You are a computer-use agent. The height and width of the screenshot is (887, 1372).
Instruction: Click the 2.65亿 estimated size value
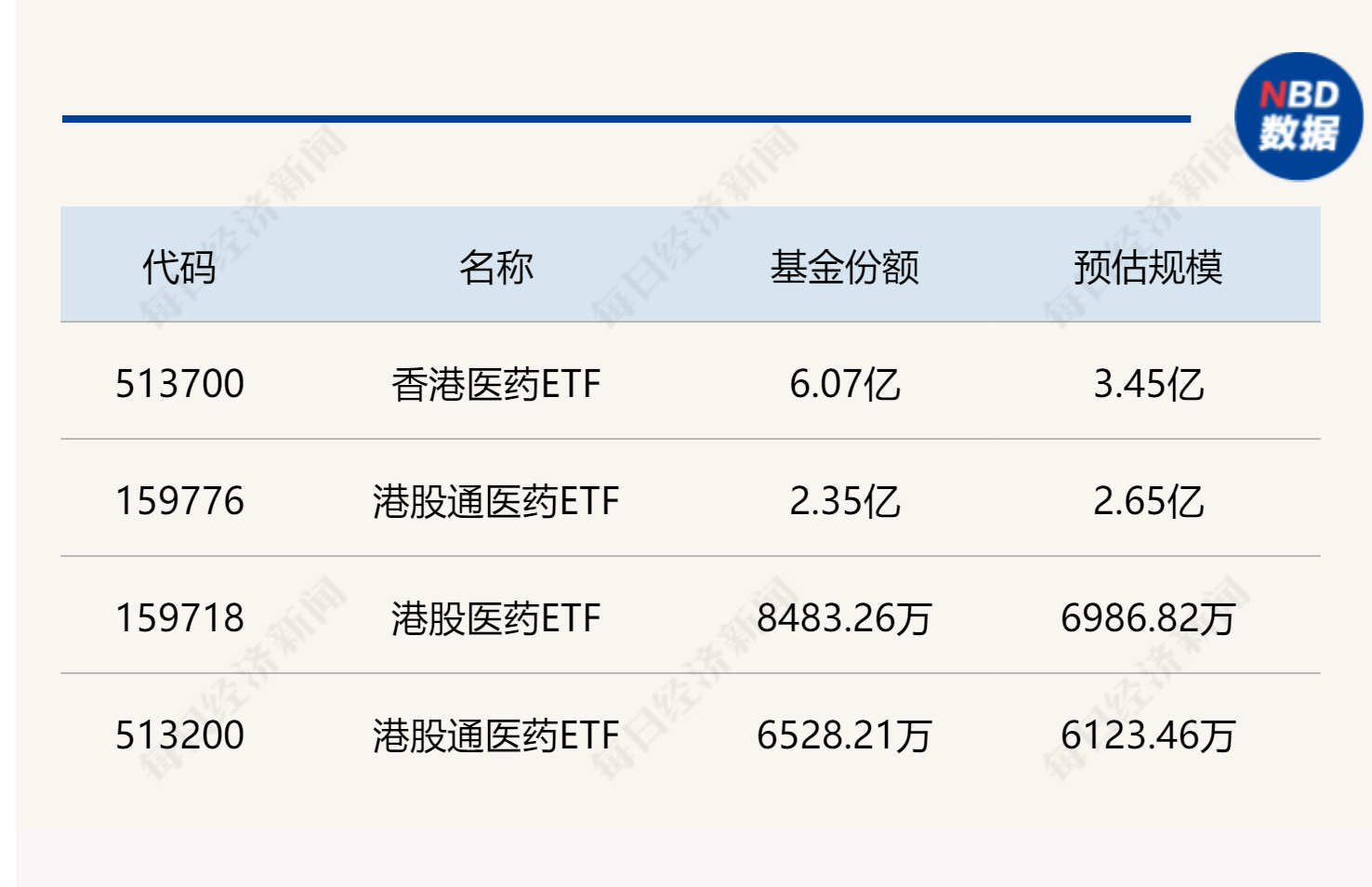(x=1148, y=501)
